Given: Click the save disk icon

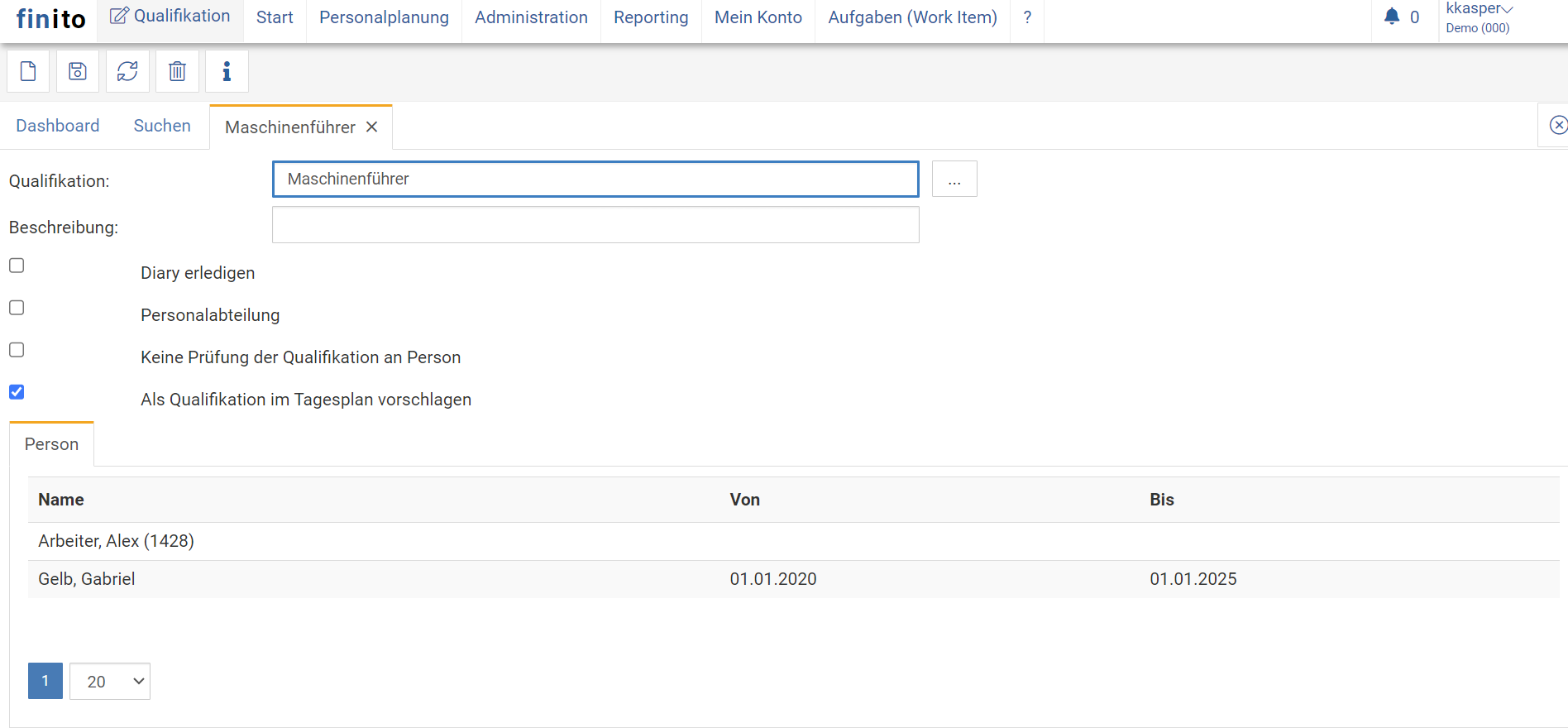Looking at the screenshot, I should pyautogui.click(x=78, y=71).
